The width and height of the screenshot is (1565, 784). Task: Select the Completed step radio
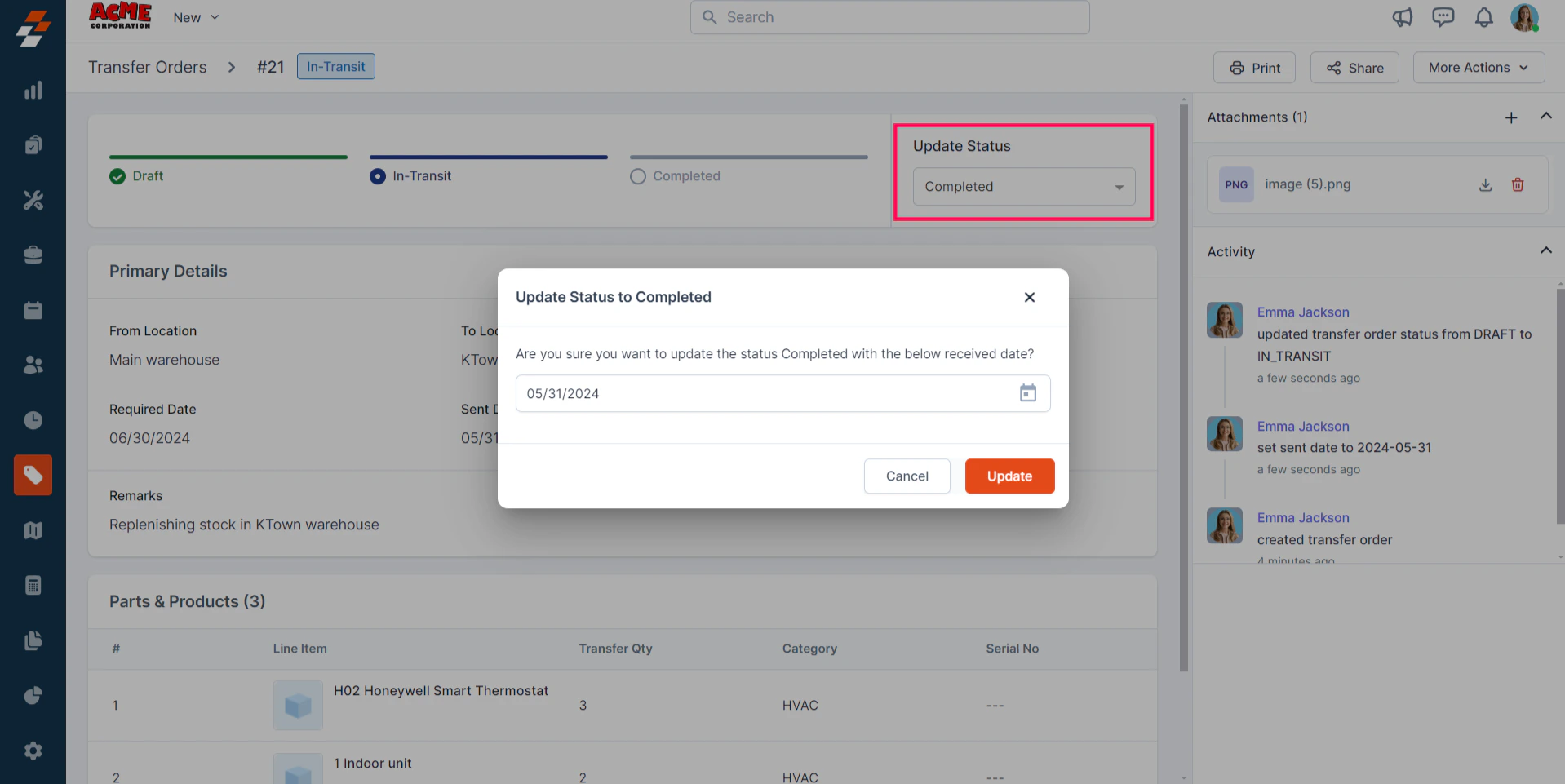click(x=638, y=176)
